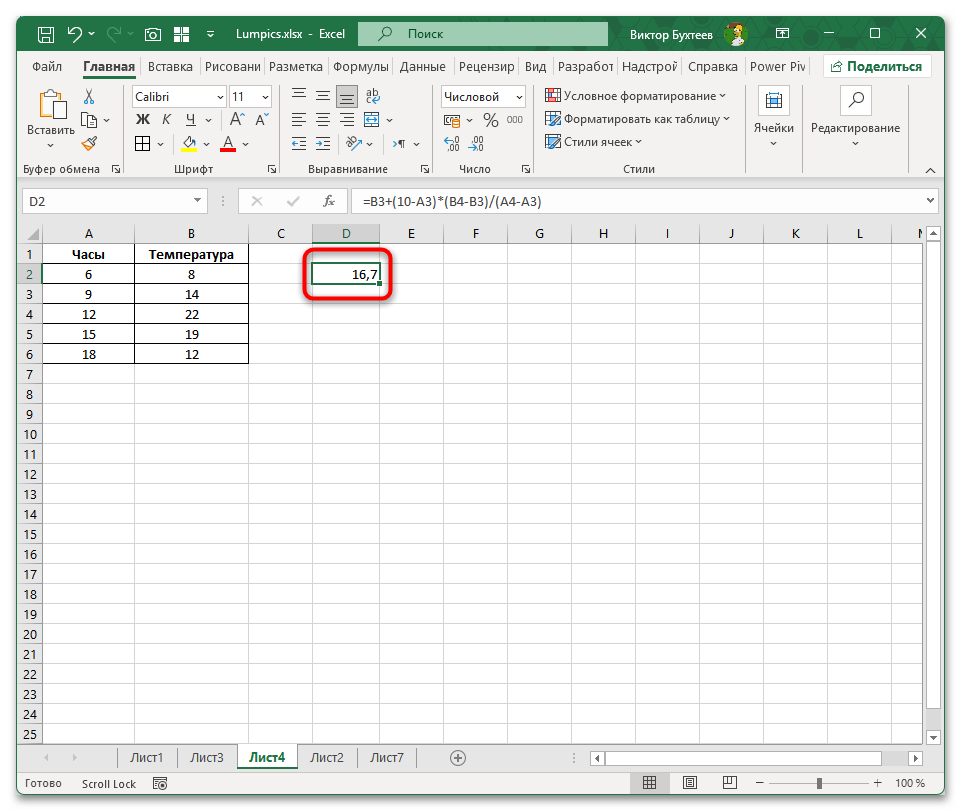
Task: Click the Undo arrow icon
Action: (x=74, y=34)
